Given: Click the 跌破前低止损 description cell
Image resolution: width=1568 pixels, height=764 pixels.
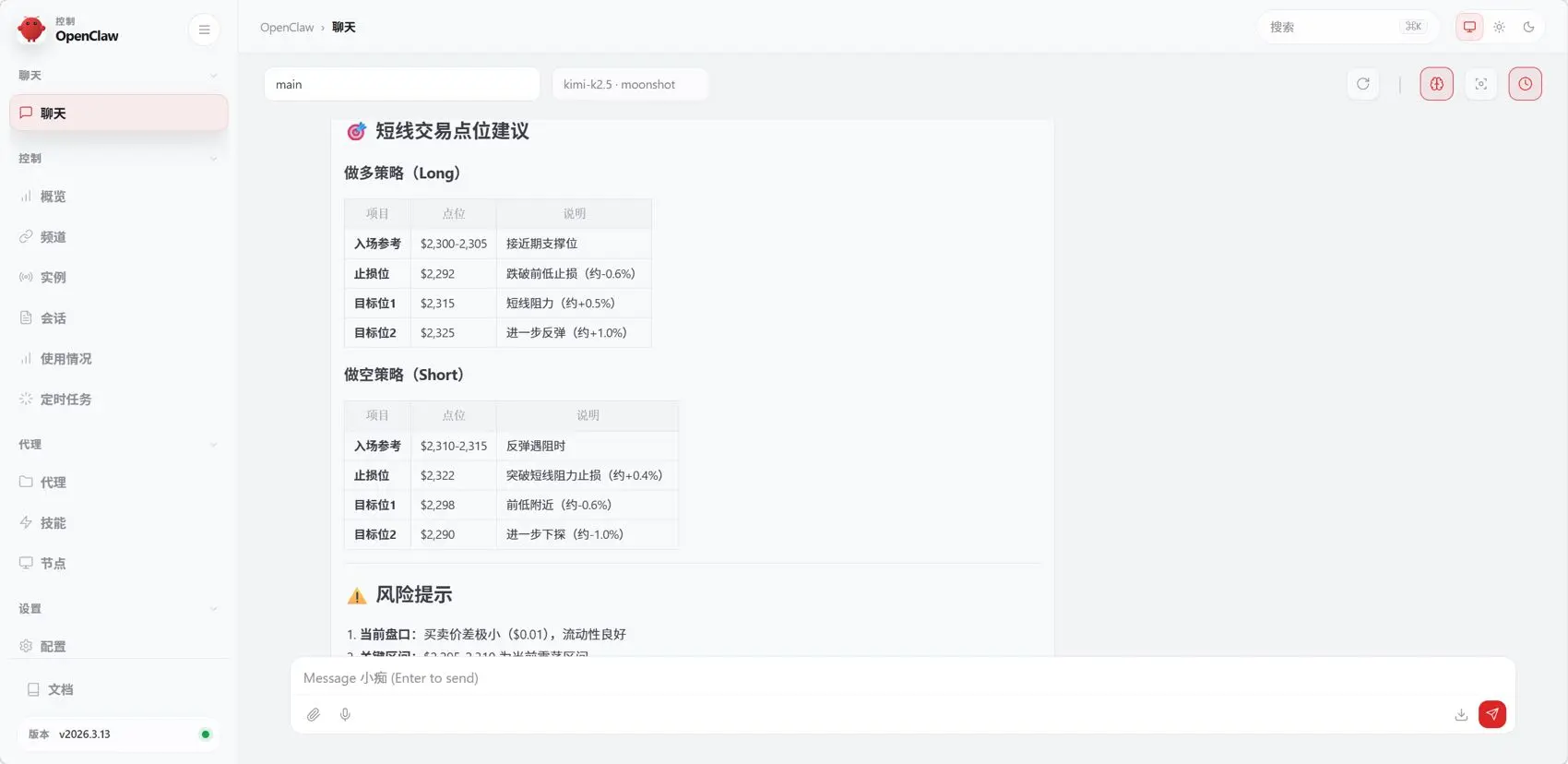Looking at the screenshot, I should (574, 273).
